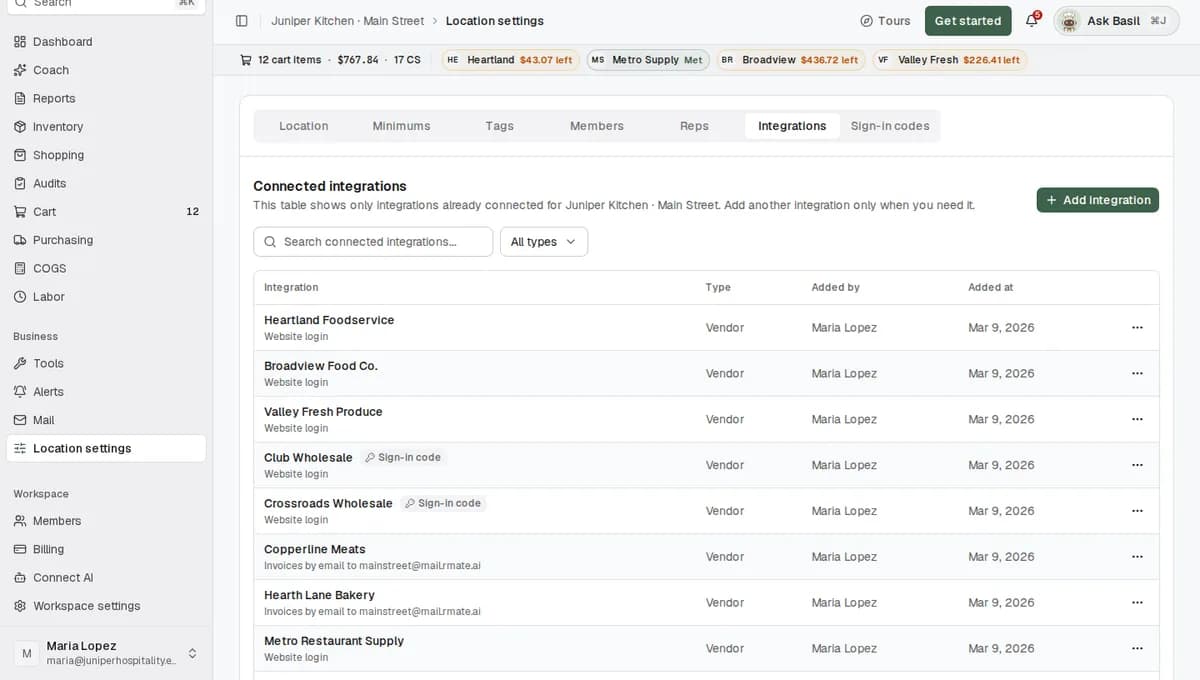Open Mail in the sidebar

106,420
